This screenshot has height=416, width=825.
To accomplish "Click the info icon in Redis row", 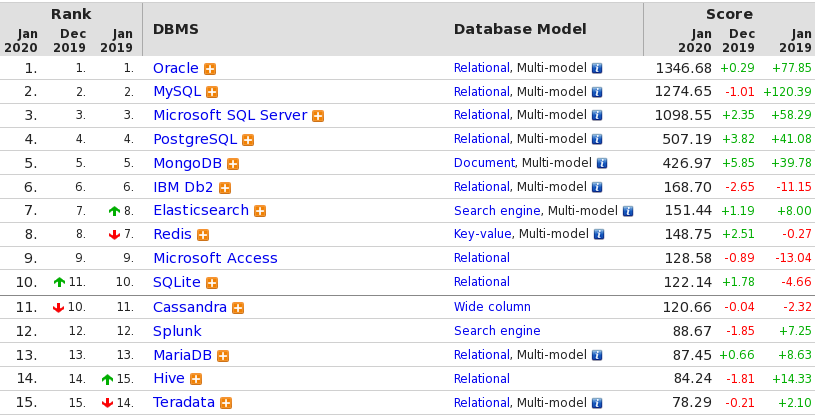I will [x=599, y=234].
